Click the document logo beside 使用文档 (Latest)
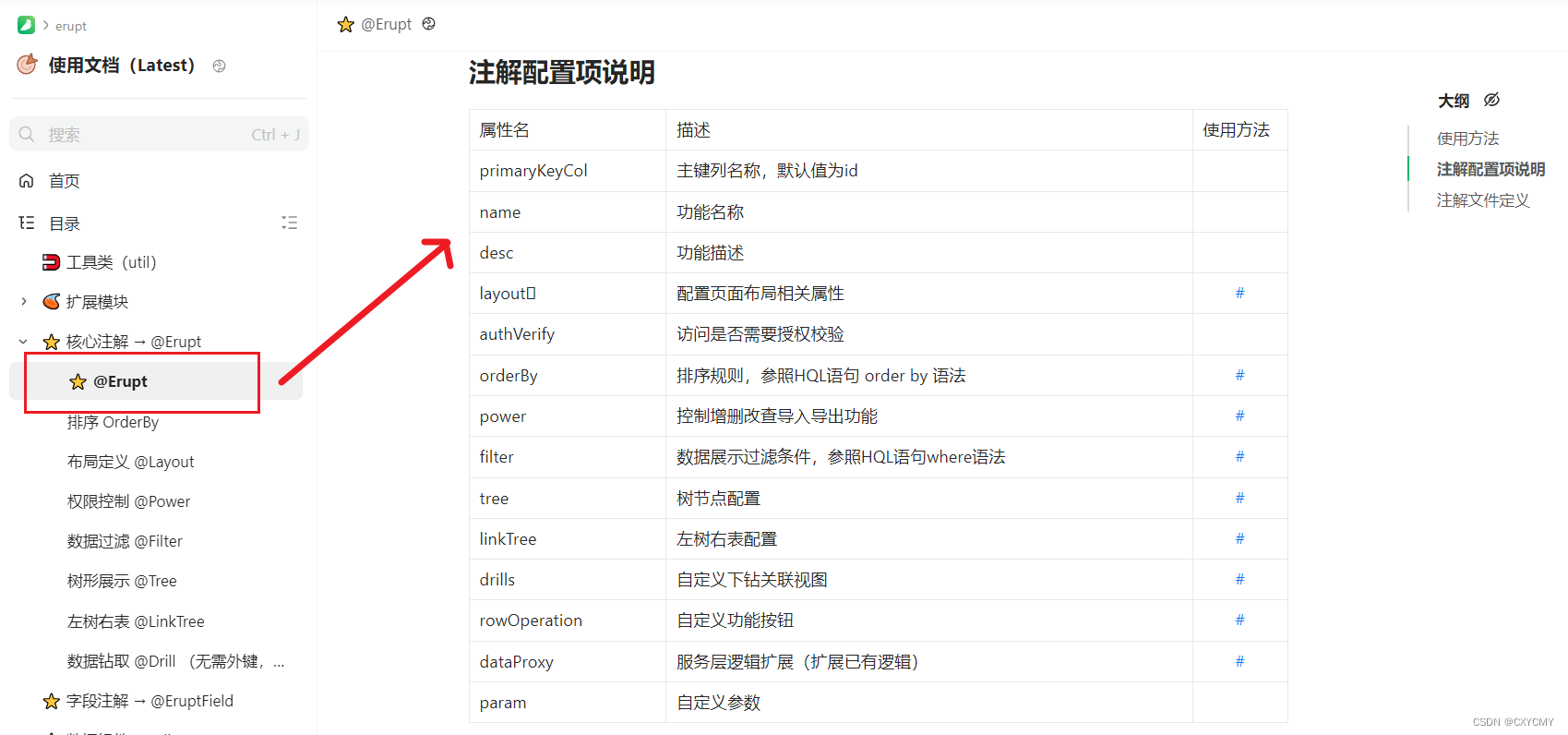The height and width of the screenshot is (735, 1568). 27,65
